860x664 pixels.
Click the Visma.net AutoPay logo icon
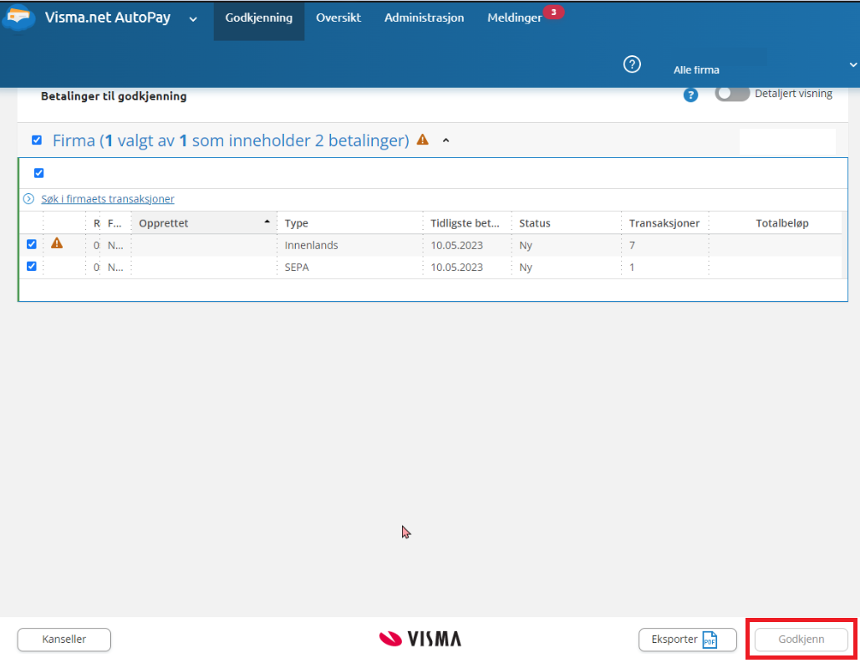(x=17, y=19)
